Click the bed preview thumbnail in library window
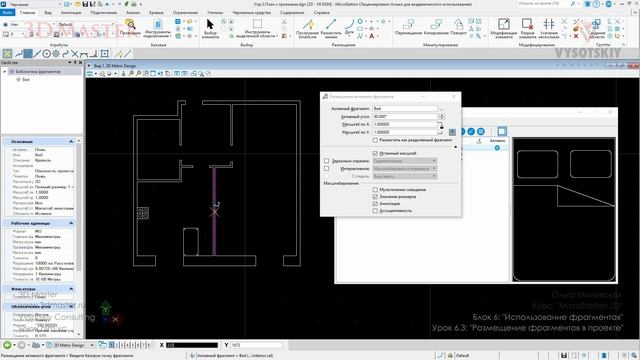 (564, 210)
